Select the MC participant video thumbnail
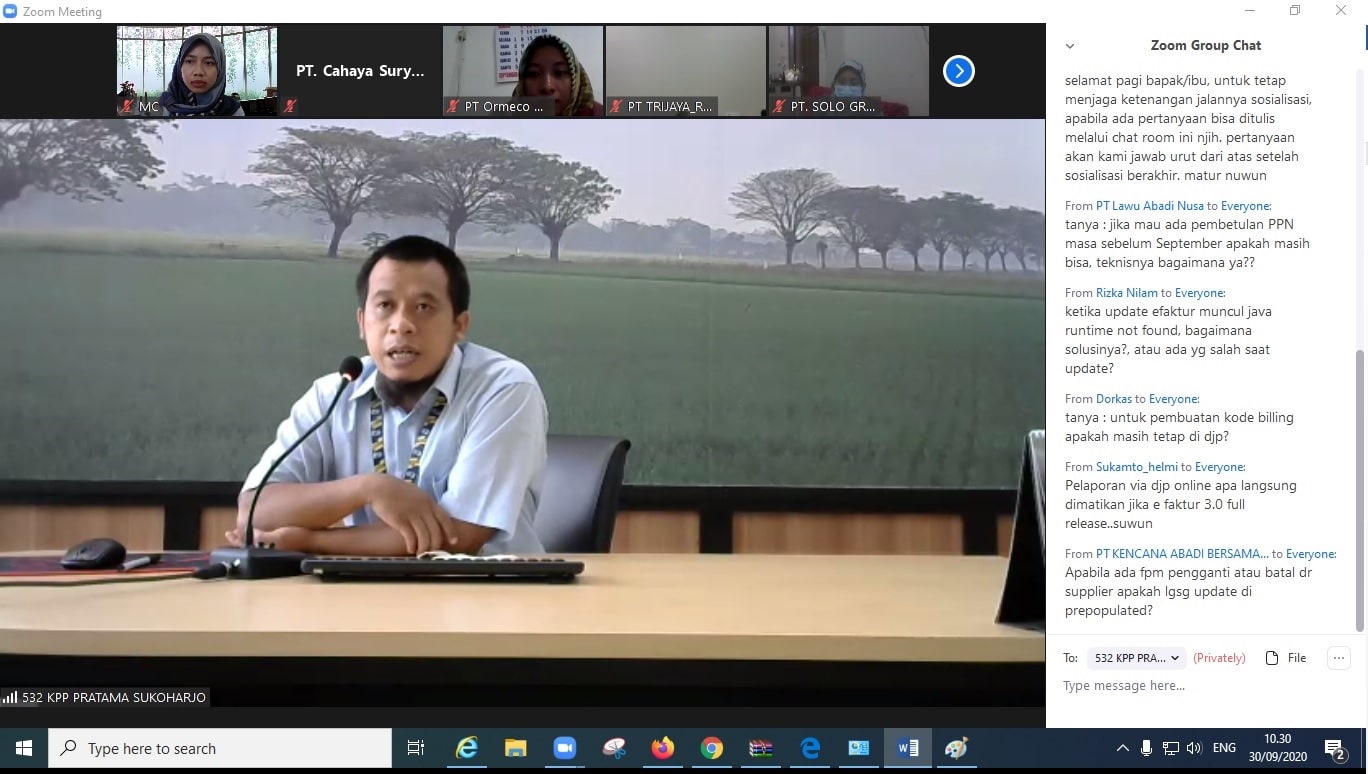This screenshot has height=774, width=1368. pos(197,71)
